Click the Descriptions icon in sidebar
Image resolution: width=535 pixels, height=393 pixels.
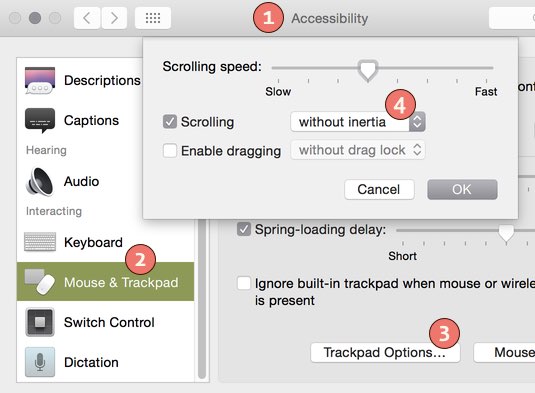pos(40,80)
